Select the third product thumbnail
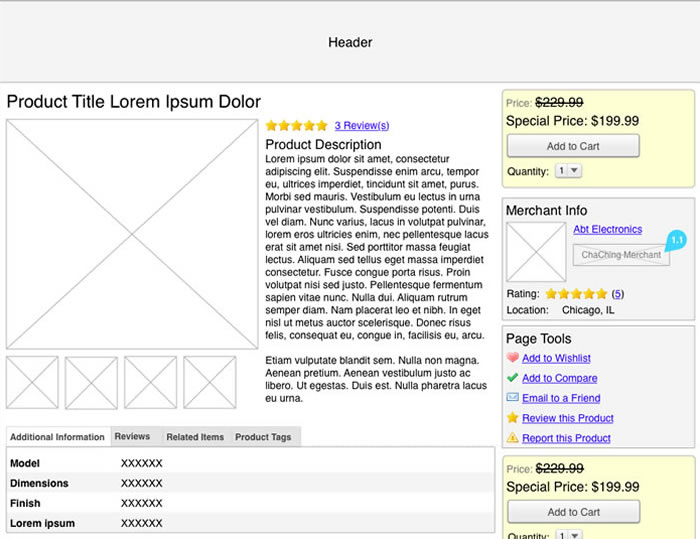Viewport: 700px width, 539px height. tap(150, 382)
